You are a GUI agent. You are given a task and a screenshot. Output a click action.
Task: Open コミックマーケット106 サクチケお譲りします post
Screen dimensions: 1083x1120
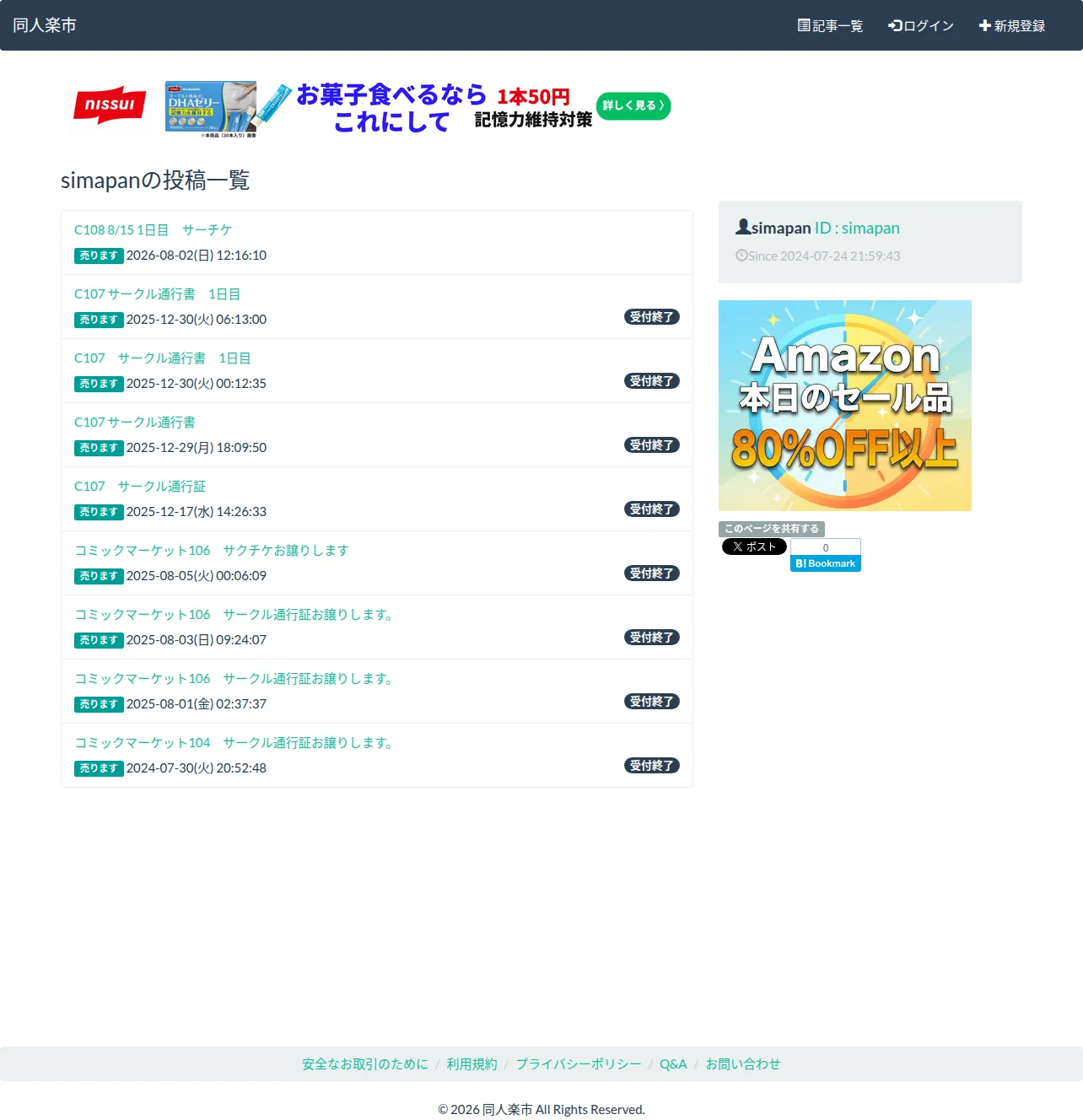[212, 550]
